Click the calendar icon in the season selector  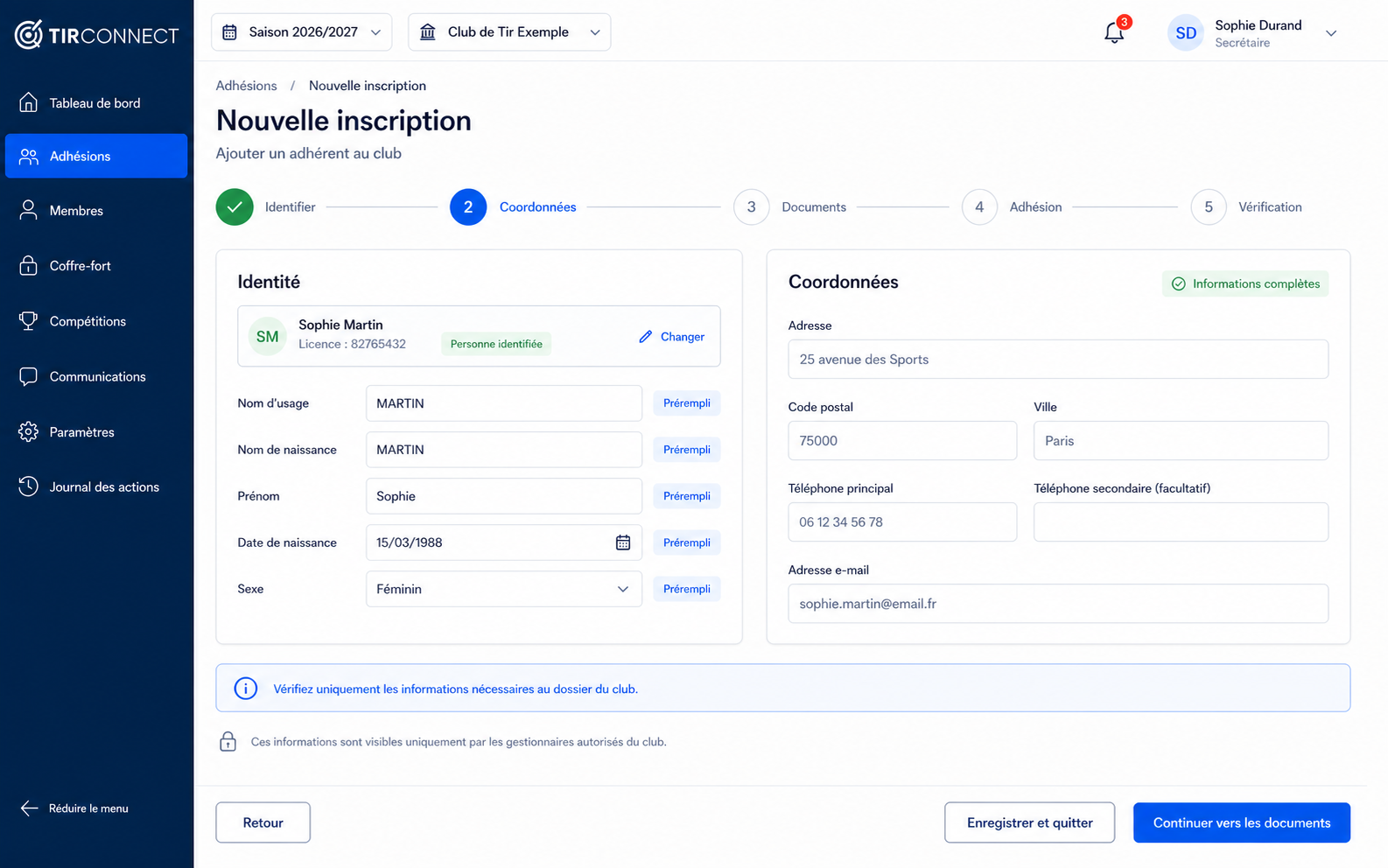tap(229, 32)
